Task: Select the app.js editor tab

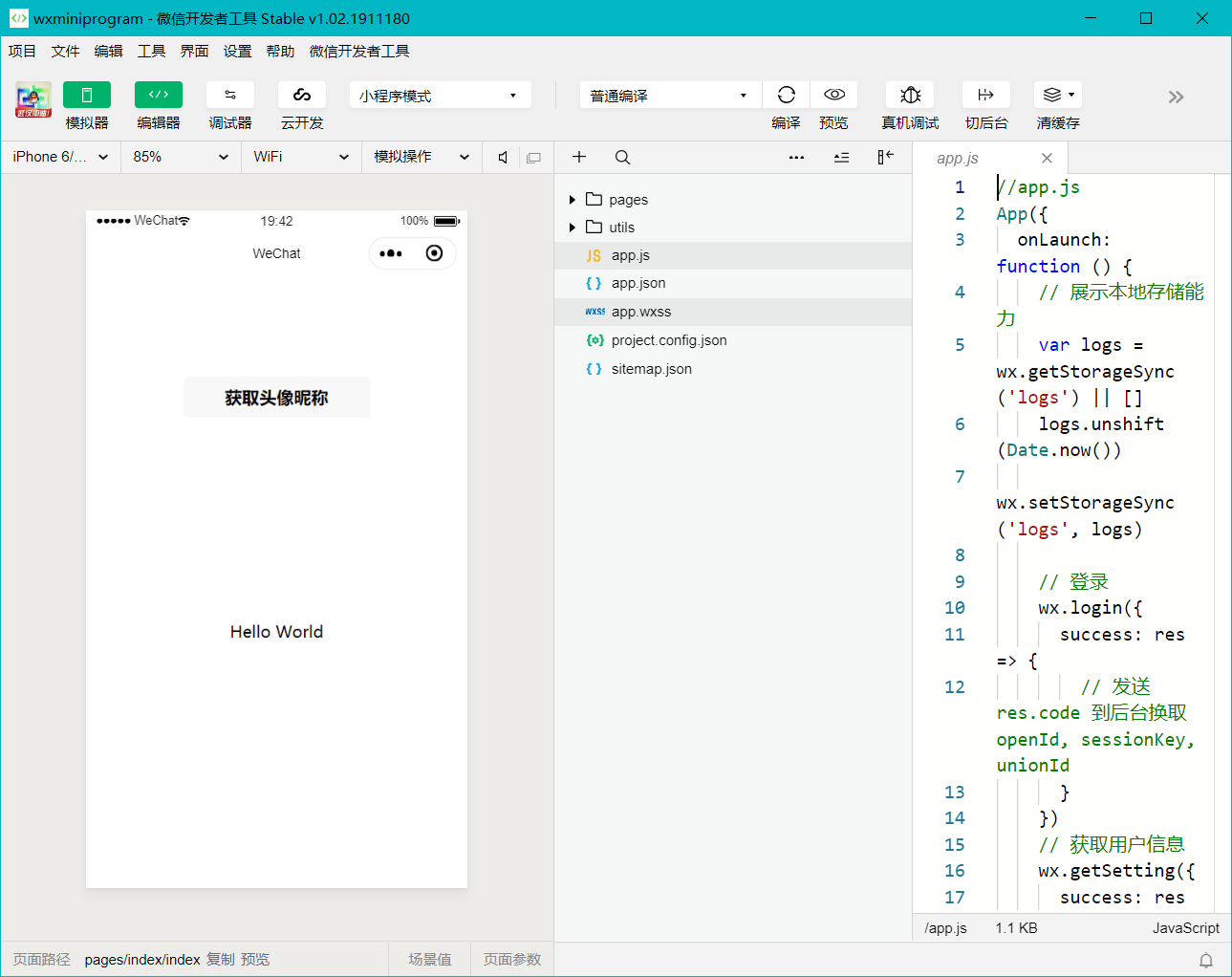Action: pos(958,159)
